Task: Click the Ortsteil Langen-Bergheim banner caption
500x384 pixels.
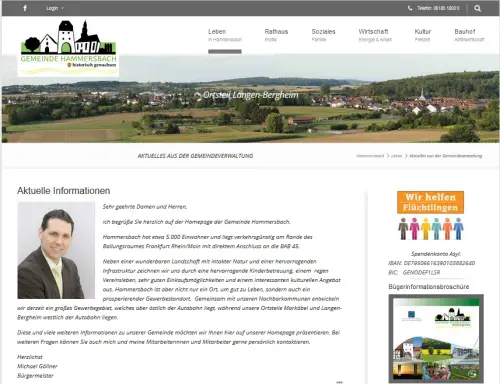Action: coord(251,95)
